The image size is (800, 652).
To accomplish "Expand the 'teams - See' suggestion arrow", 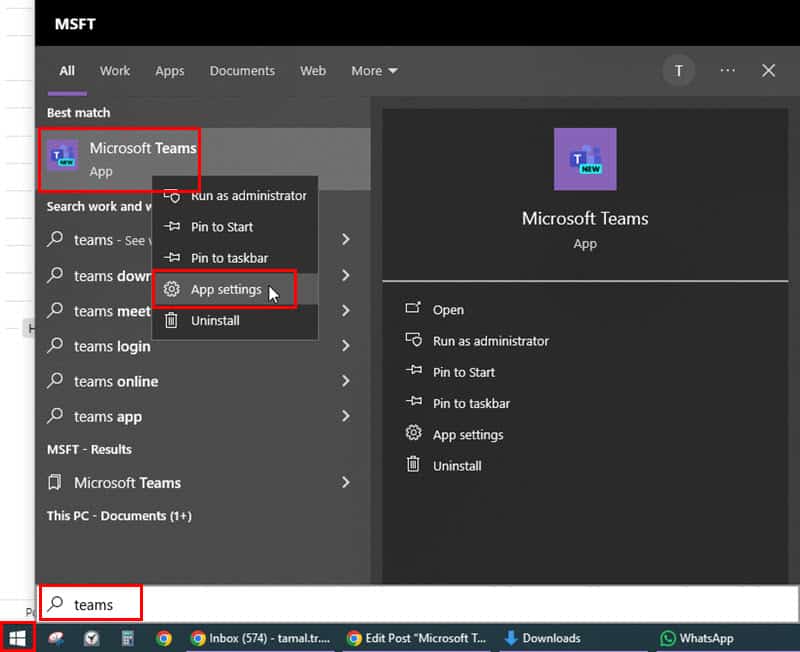I will pos(345,239).
